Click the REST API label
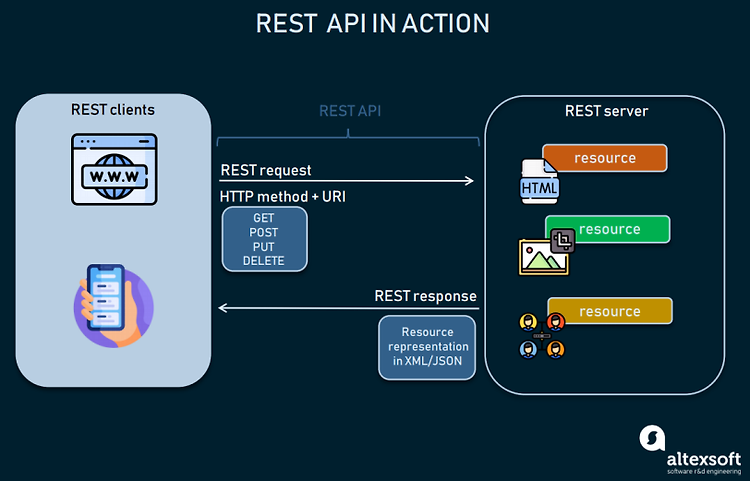Image resolution: width=750 pixels, height=481 pixels. [x=350, y=111]
